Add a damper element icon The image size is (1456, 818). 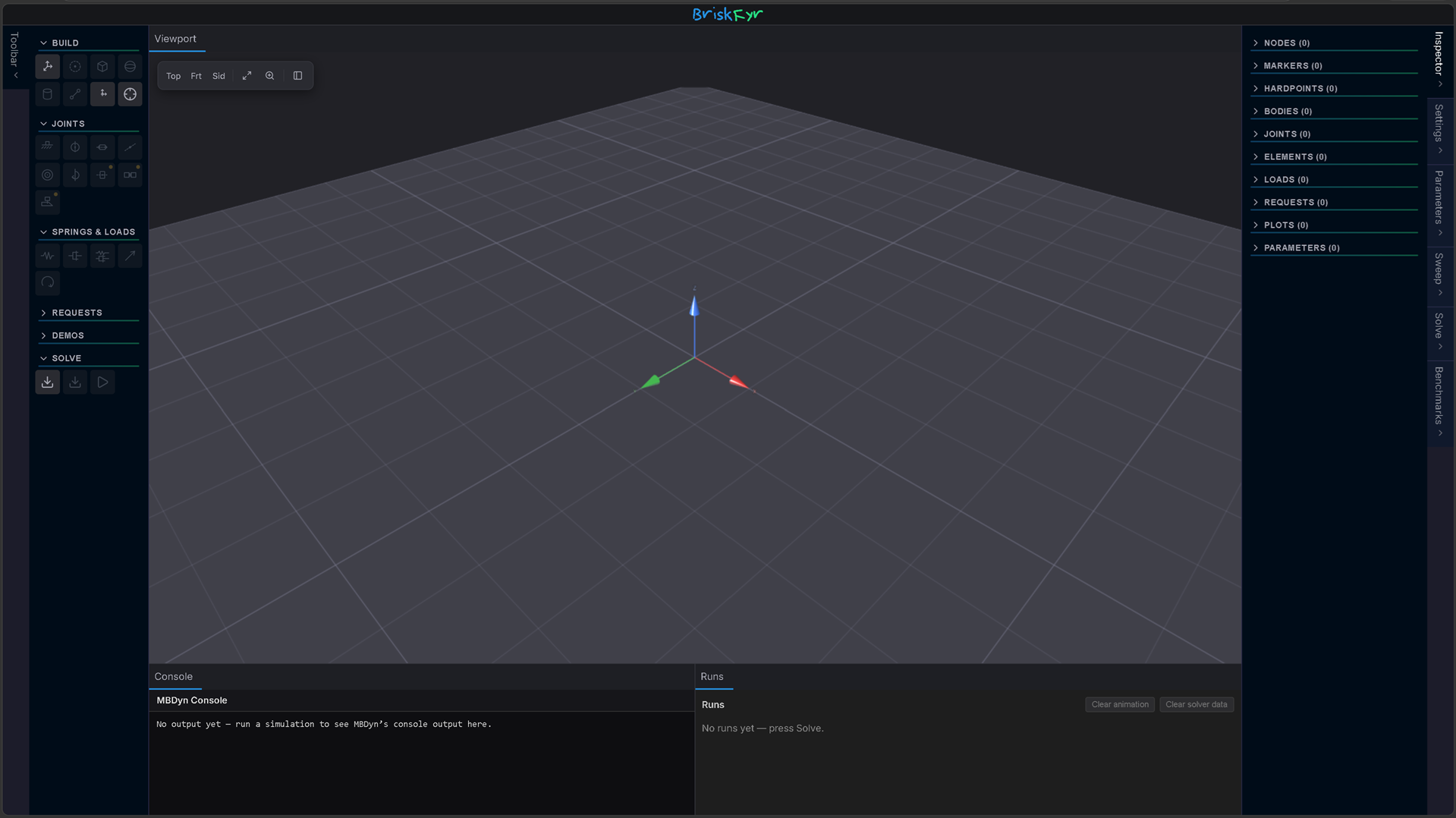(x=75, y=256)
